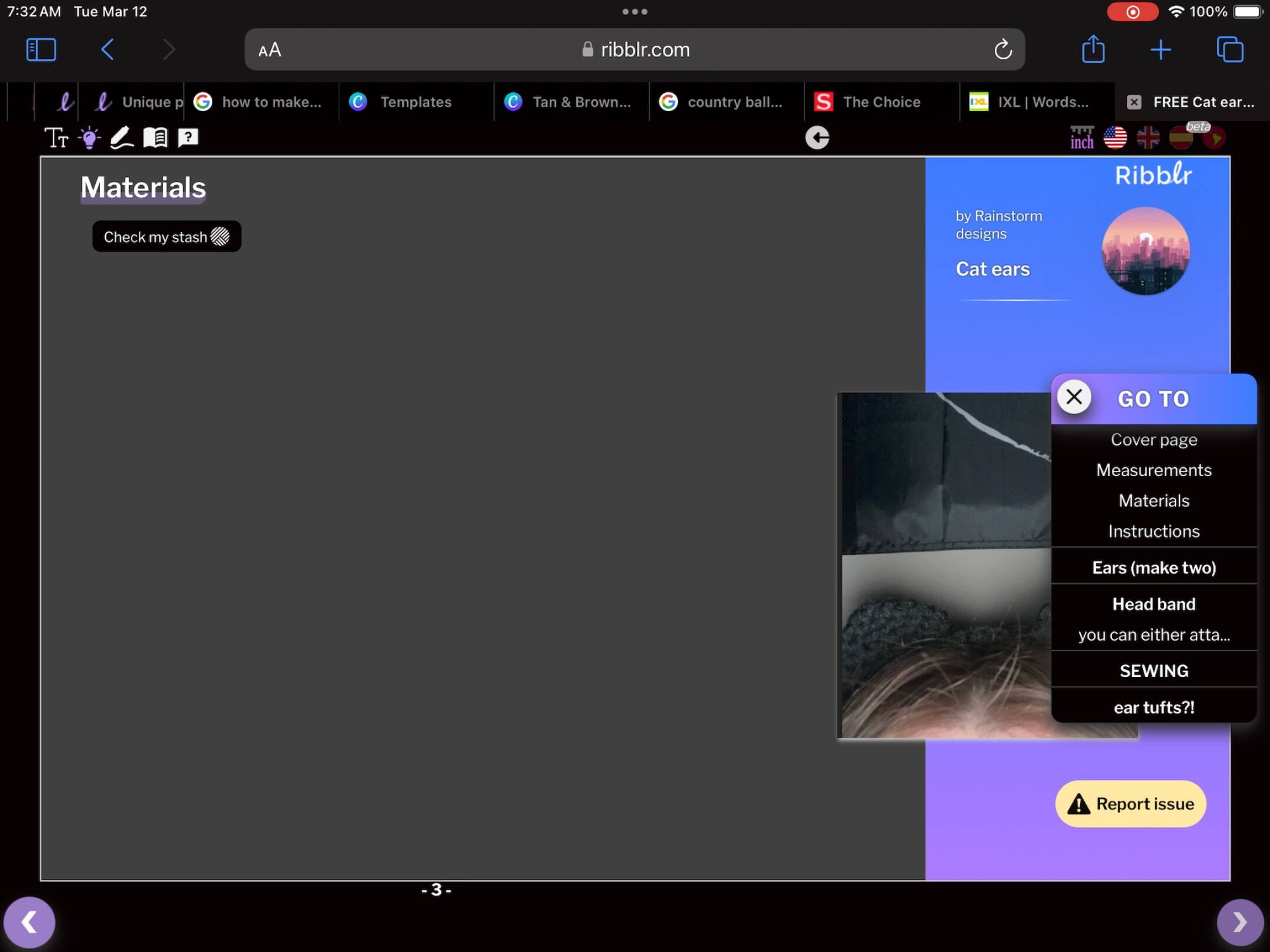Open the AA reader options
The height and width of the screenshot is (952, 1270).
click(x=270, y=50)
